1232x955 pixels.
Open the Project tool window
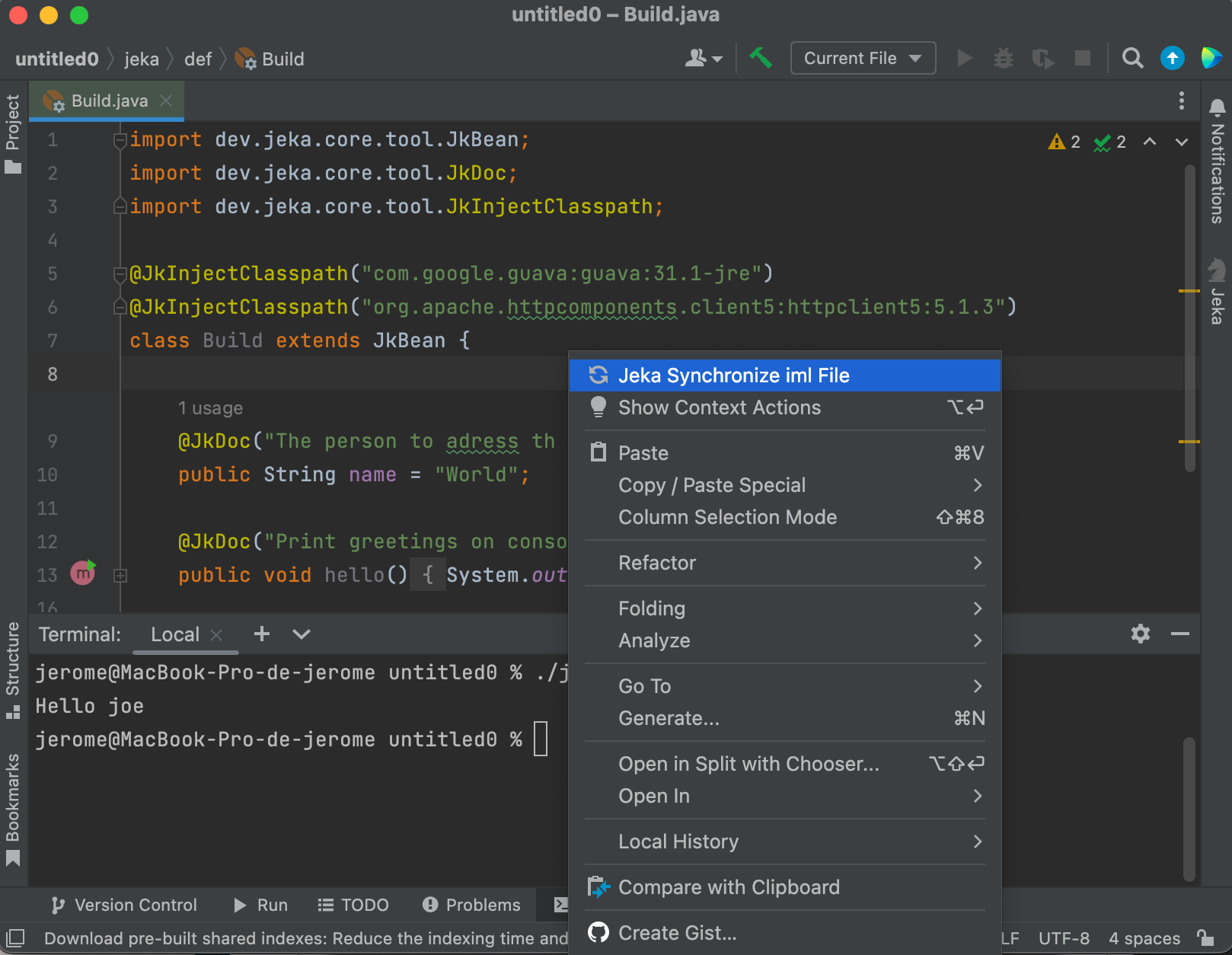[13, 134]
